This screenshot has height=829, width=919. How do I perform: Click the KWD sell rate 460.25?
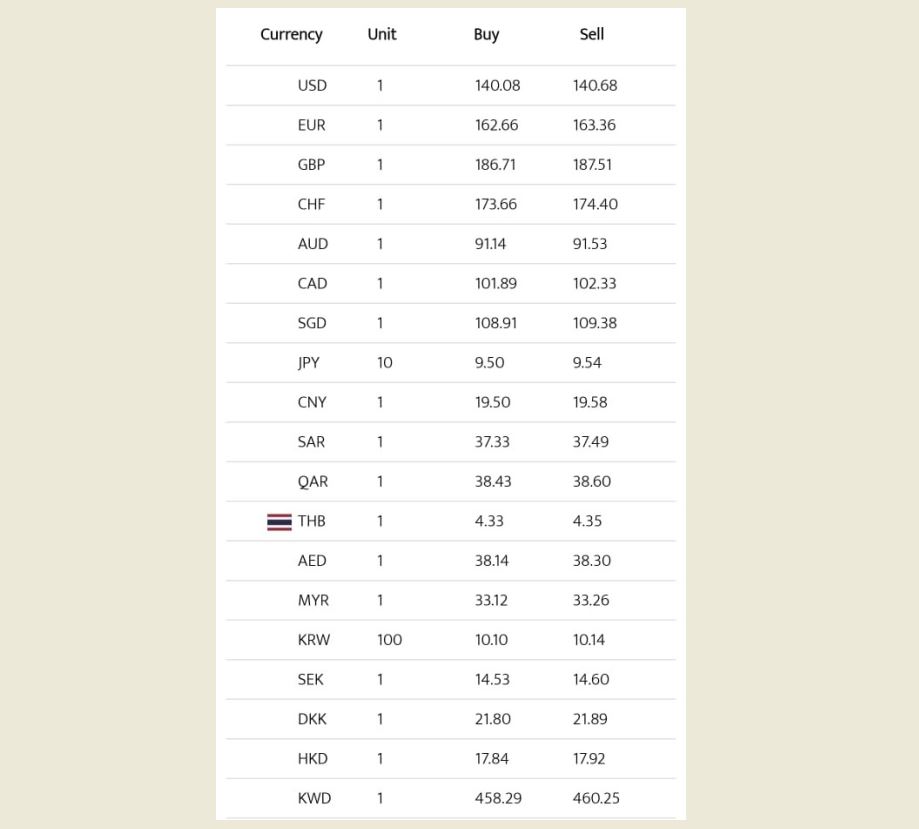point(597,798)
